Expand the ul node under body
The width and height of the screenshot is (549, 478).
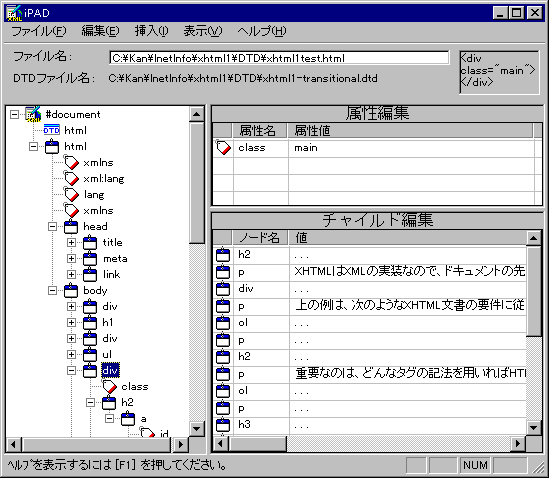pos(71,354)
